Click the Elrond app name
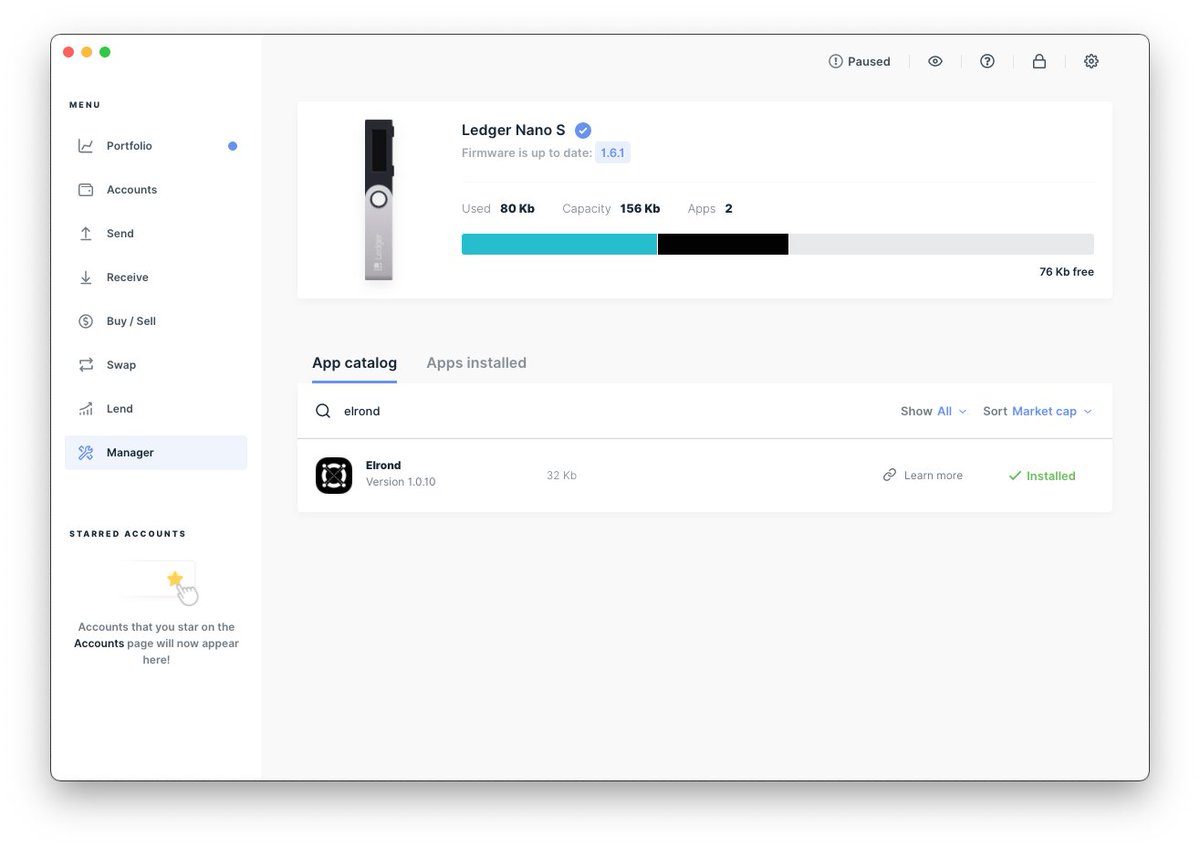1200x848 pixels. tap(384, 466)
